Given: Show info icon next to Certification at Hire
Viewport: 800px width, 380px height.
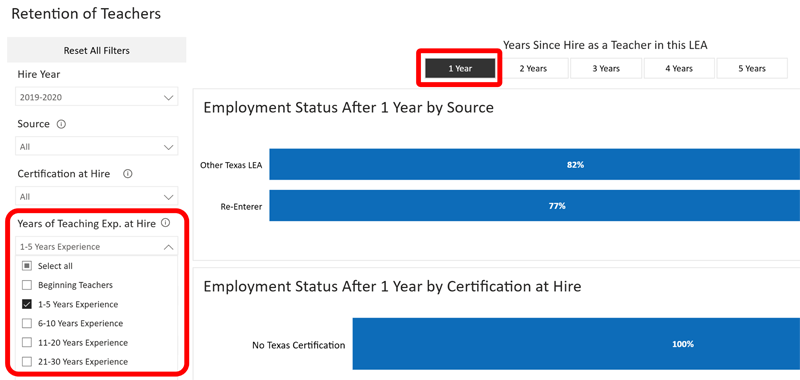Looking at the screenshot, I should (128, 174).
